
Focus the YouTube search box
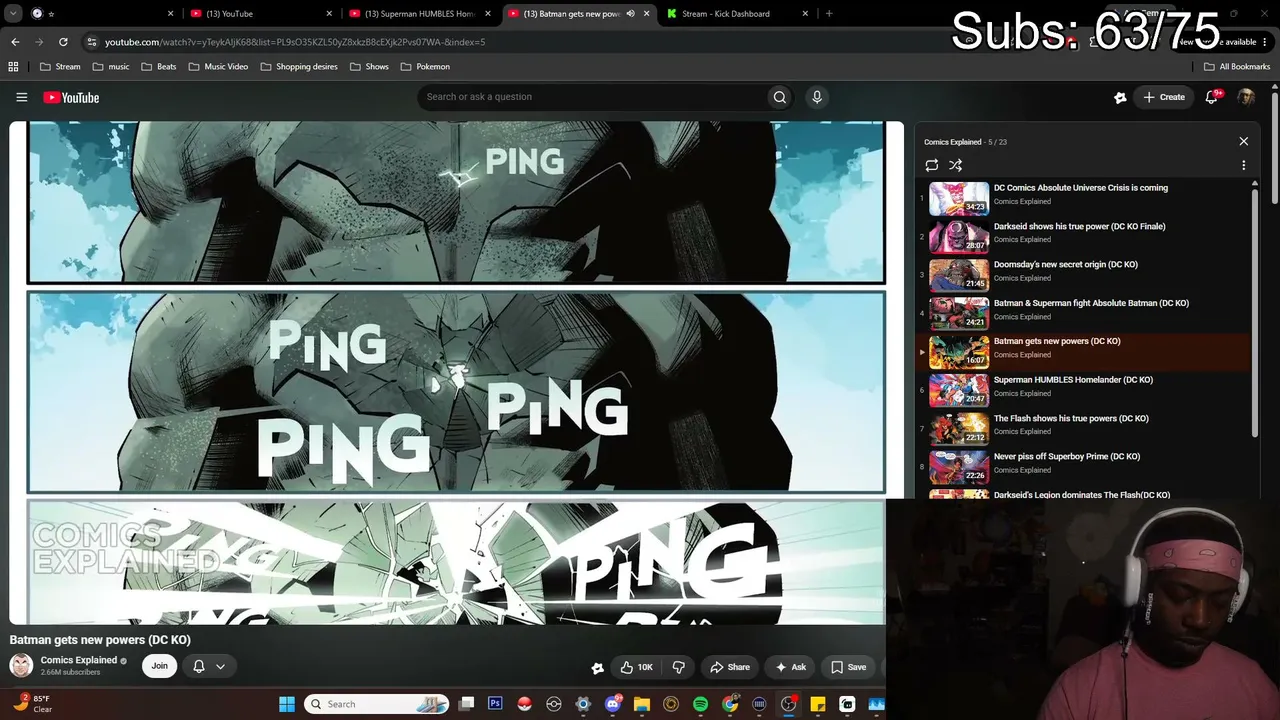(x=592, y=97)
